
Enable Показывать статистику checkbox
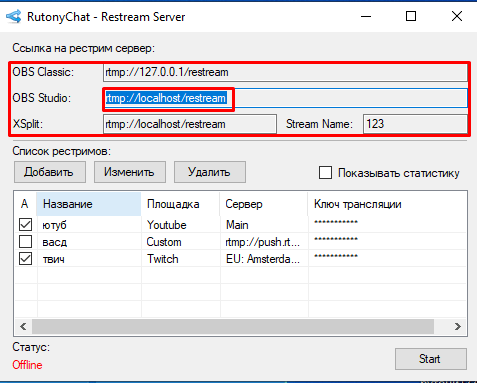[325, 173]
